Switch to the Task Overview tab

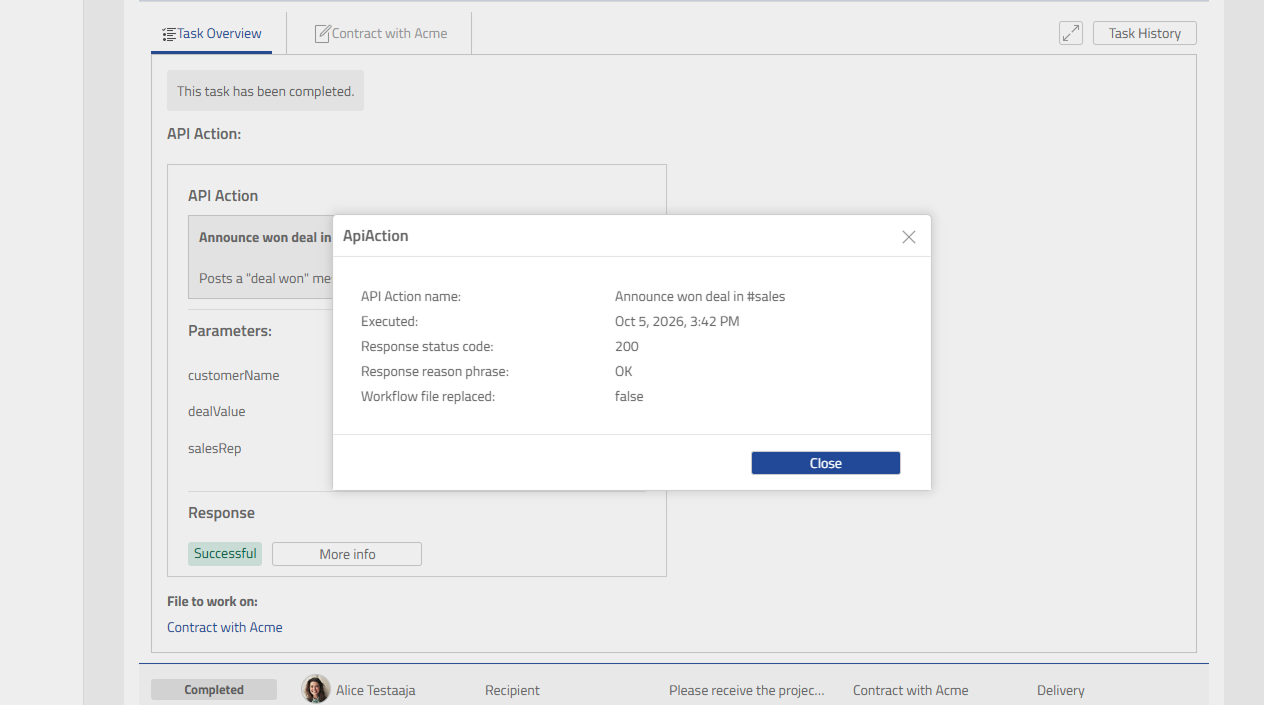click(212, 33)
